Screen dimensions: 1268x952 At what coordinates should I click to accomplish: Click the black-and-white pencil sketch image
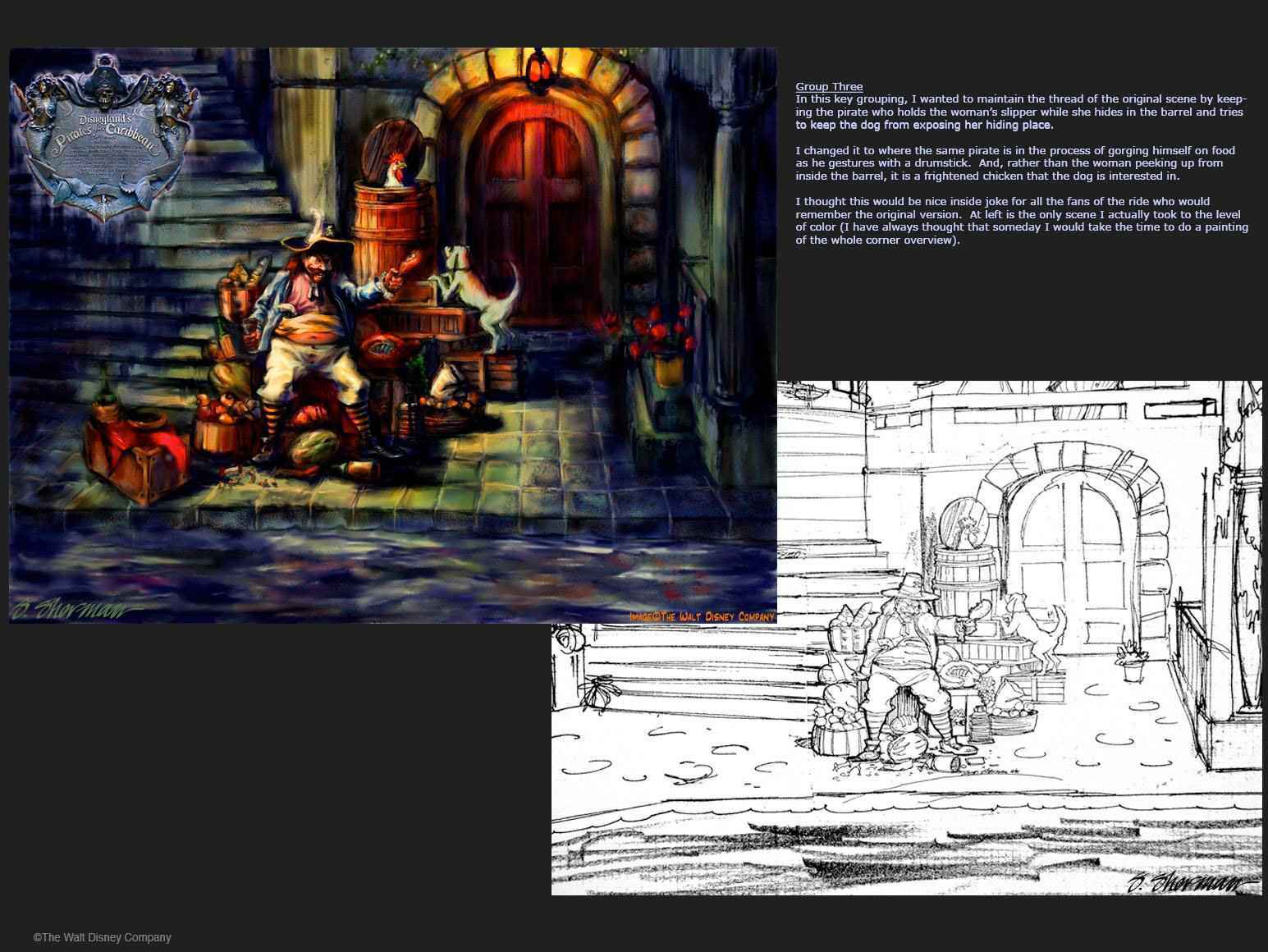[x=907, y=638]
